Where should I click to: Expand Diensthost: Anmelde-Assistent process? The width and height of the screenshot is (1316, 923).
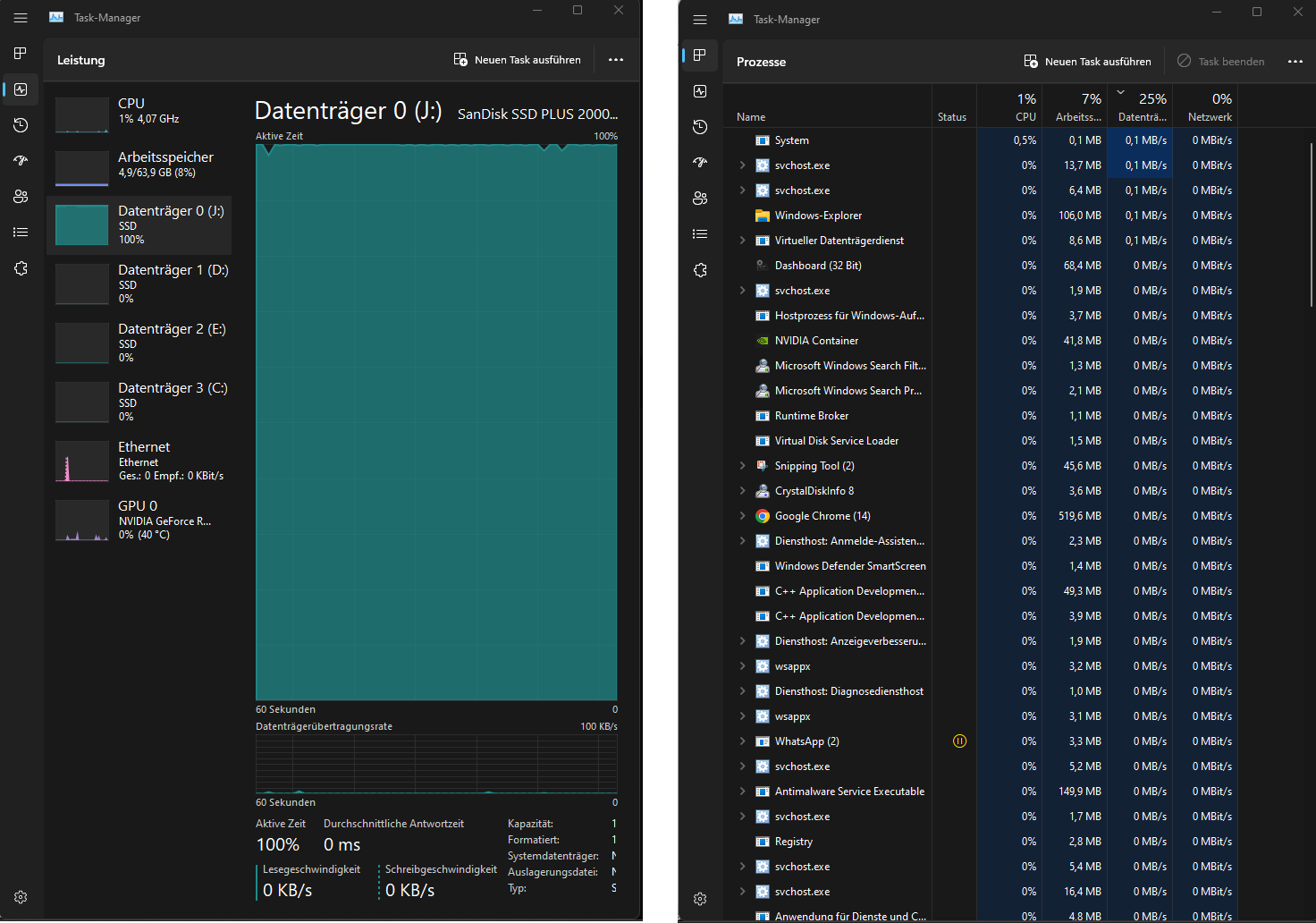(742, 541)
